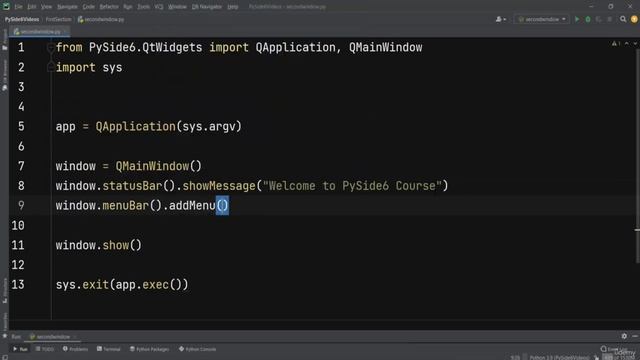The image size is (640, 360).
Task: Click the PyCharm application logo icon
Action: point(6,7)
